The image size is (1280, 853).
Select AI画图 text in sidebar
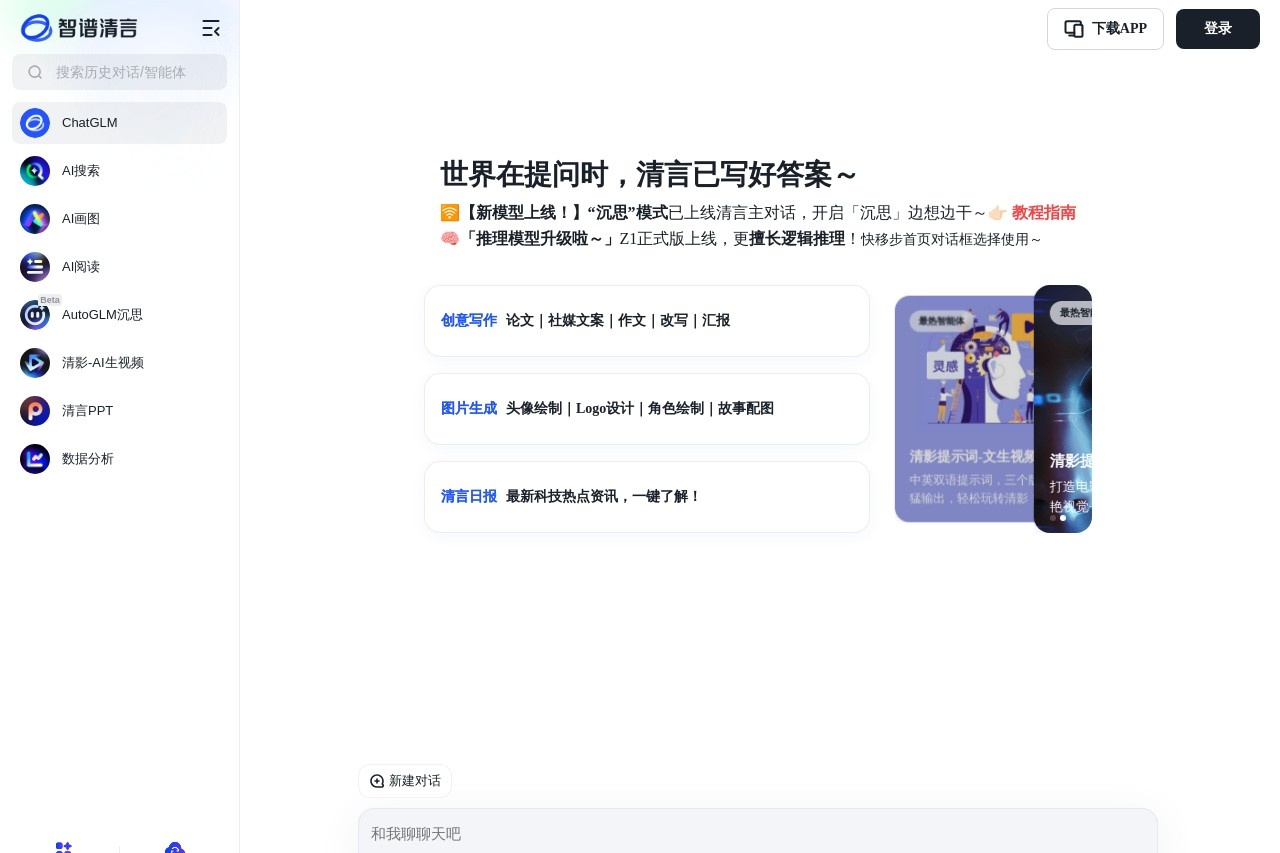pos(81,219)
